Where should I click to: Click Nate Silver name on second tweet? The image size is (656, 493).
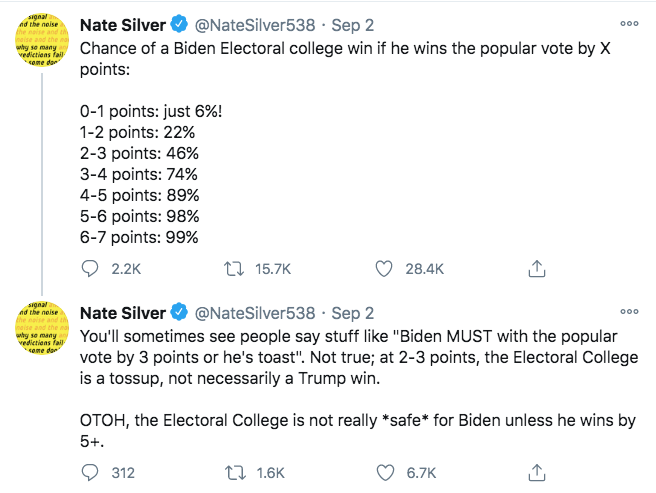(123, 313)
